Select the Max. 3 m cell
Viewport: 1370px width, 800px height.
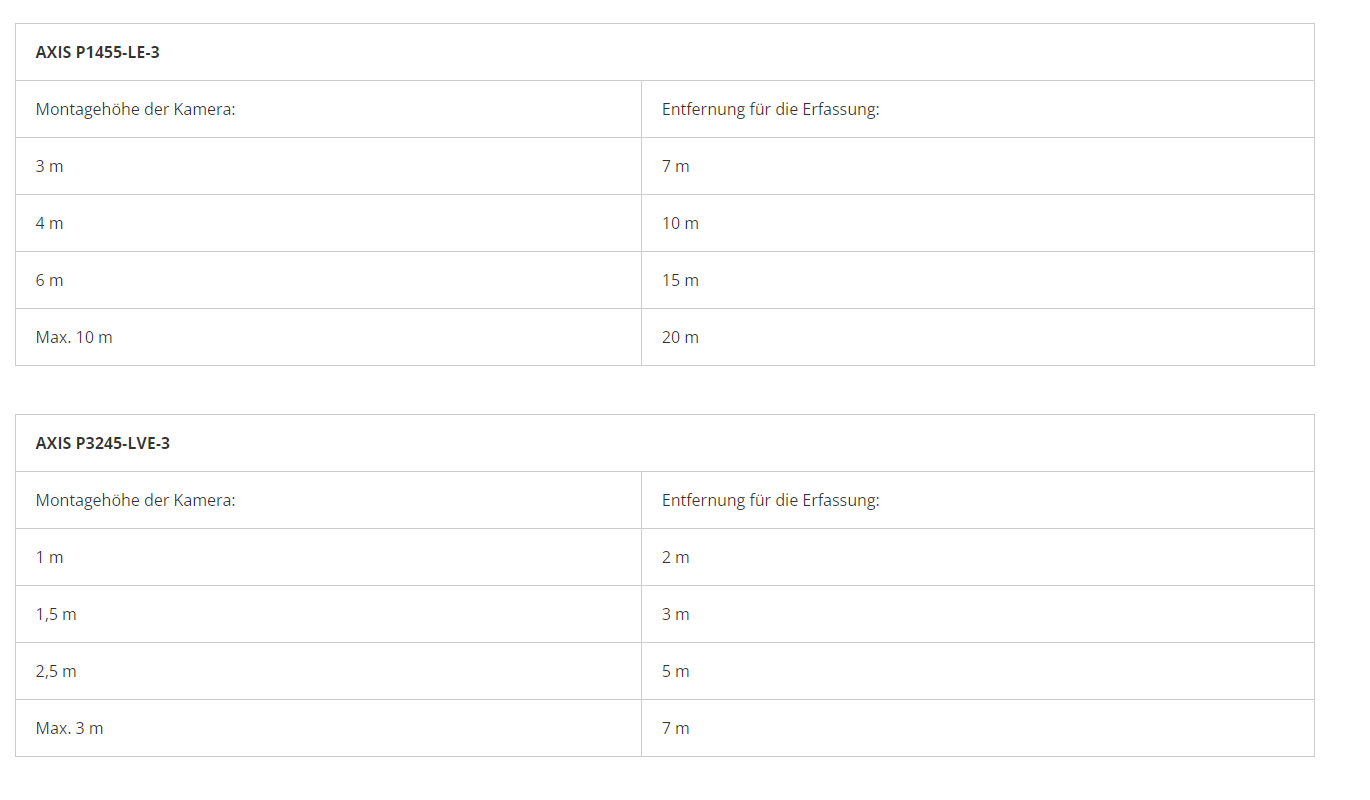coord(69,728)
